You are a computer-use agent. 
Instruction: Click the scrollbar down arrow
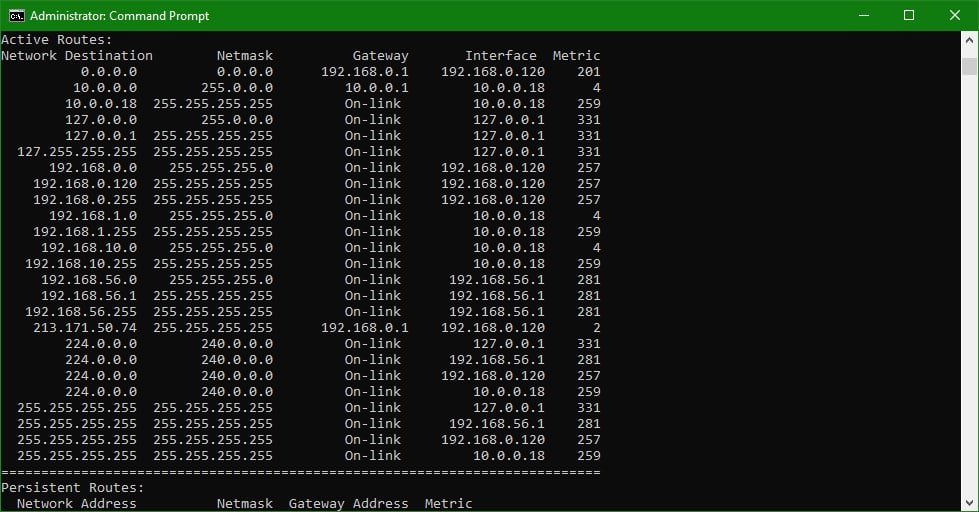click(969, 502)
